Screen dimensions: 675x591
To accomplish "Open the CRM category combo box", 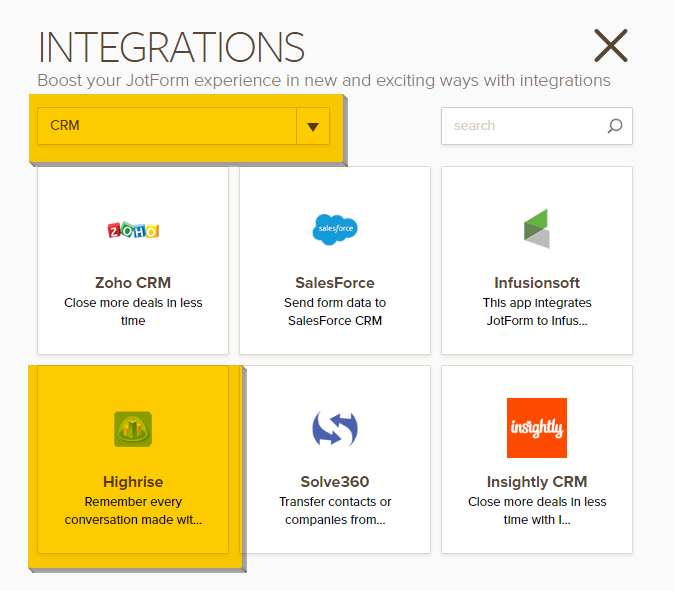I will [167, 127].
